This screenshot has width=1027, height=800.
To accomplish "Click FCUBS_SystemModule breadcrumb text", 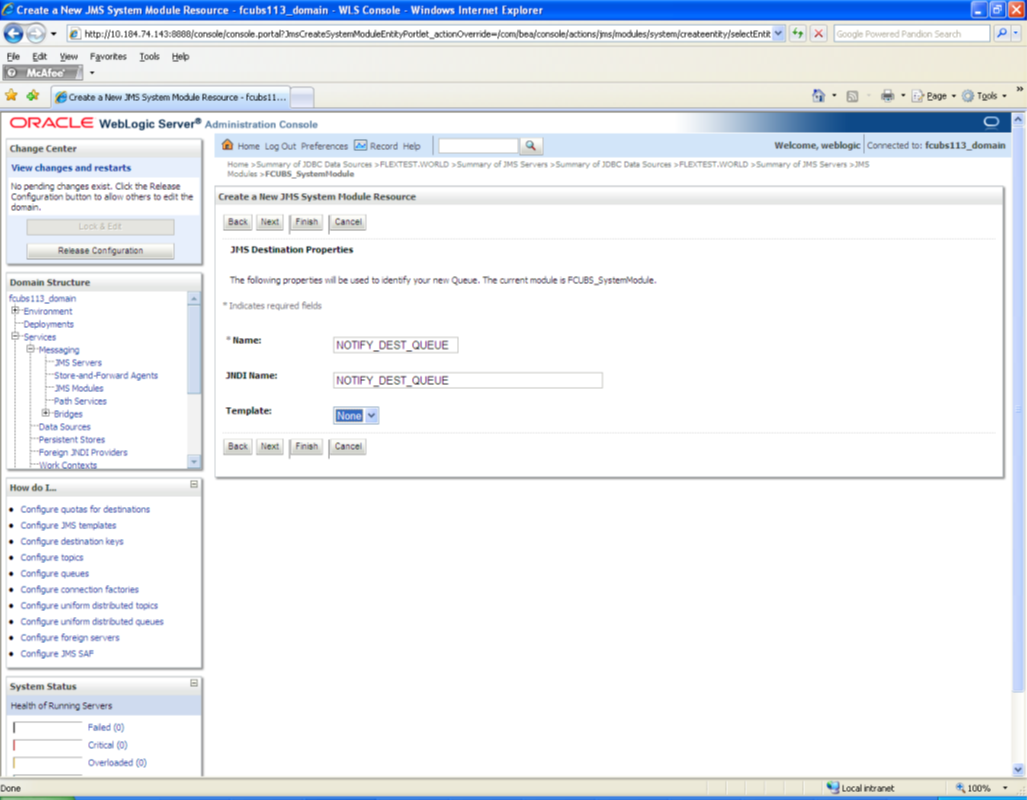I will coord(309,174).
